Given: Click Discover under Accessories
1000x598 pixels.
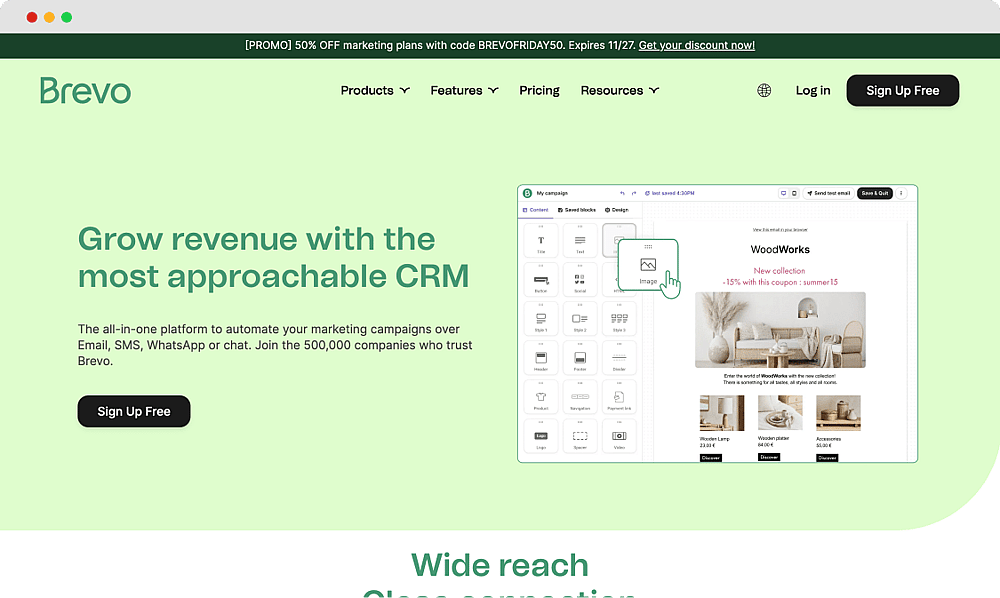Looking at the screenshot, I should coord(827,458).
